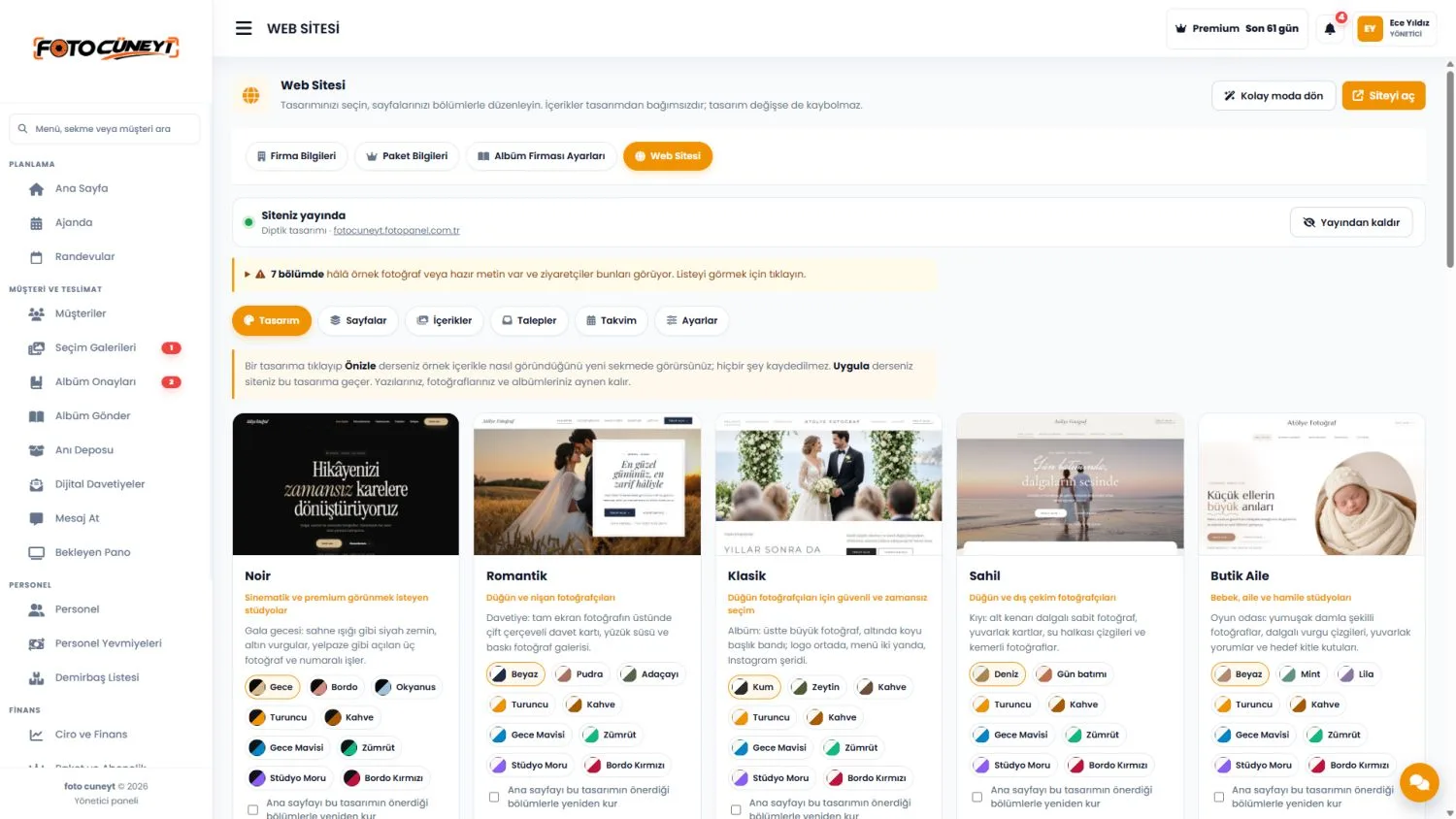Image resolution: width=1456 pixels, height=819 pixels.
Task: Select Zeytin palette in Klasik card
Action: coord(816,687)
